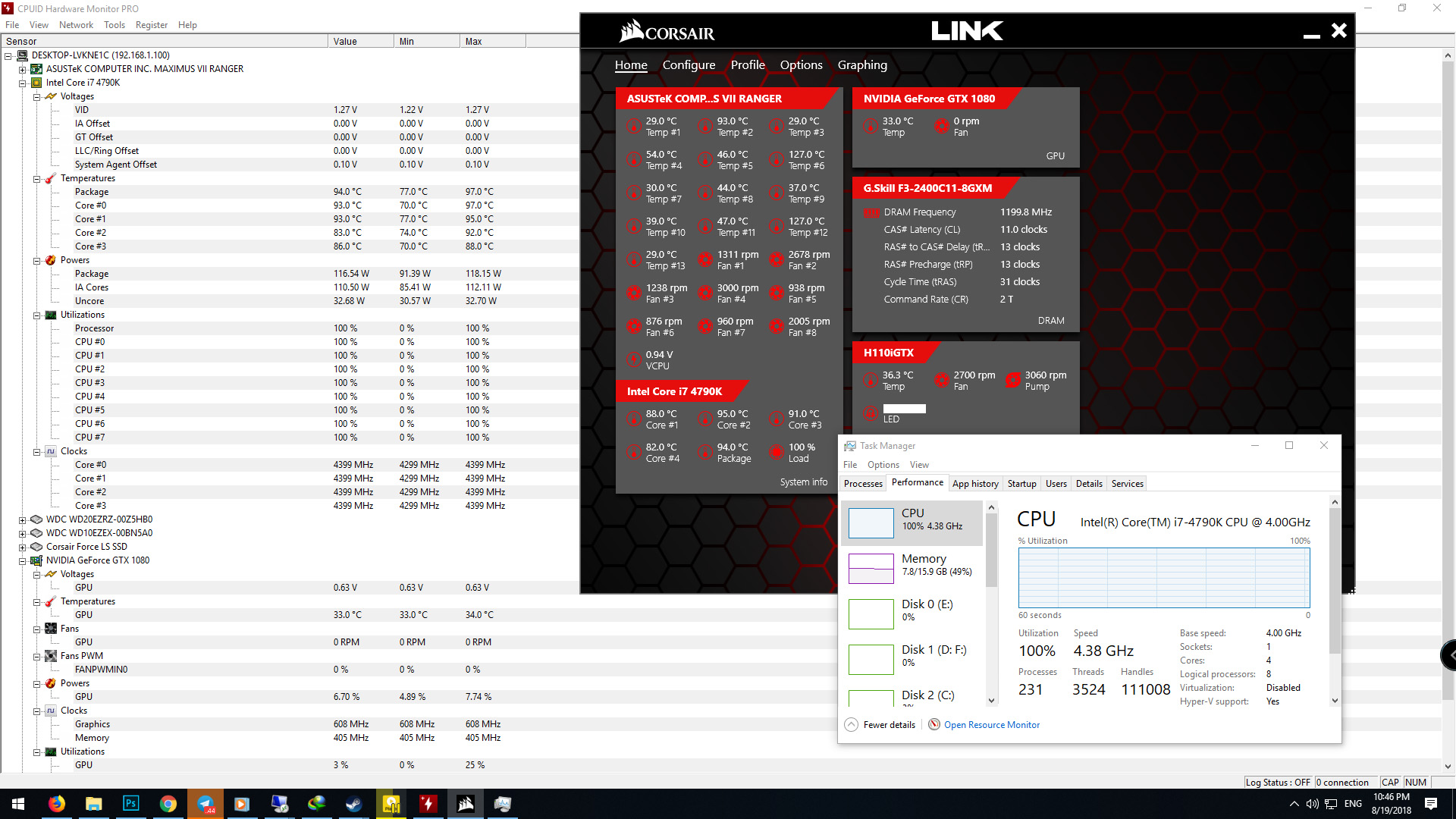Viewport: 1456px width, 819px height.
Task: Click the Temp #1 thermometer icon in Corsair Link
Action: click(634, 126)
